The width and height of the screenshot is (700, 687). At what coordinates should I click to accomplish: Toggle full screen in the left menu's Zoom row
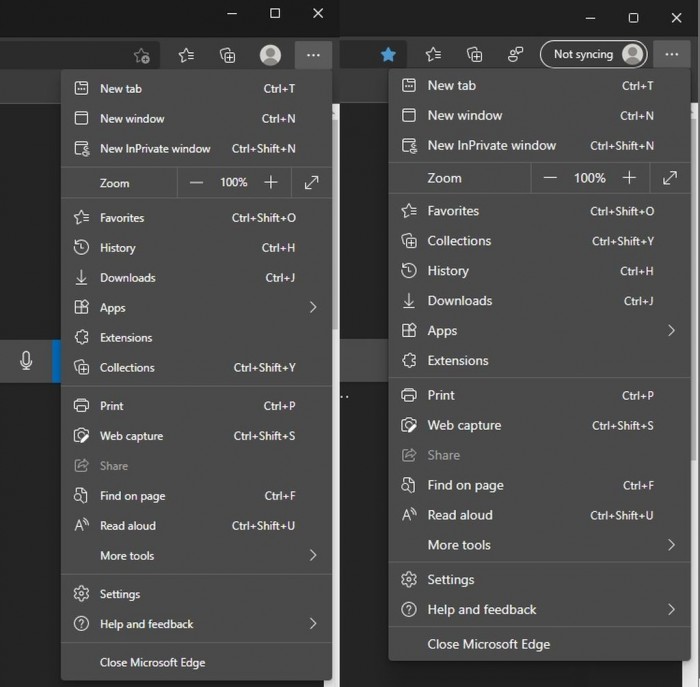click(311, 183)
